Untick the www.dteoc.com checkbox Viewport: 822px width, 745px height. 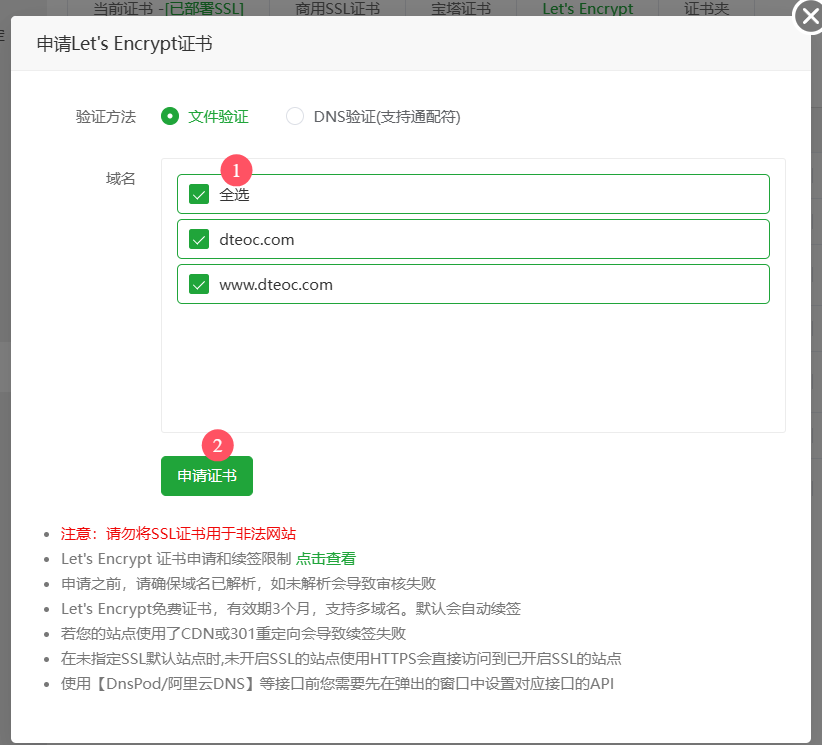point(198,284)
